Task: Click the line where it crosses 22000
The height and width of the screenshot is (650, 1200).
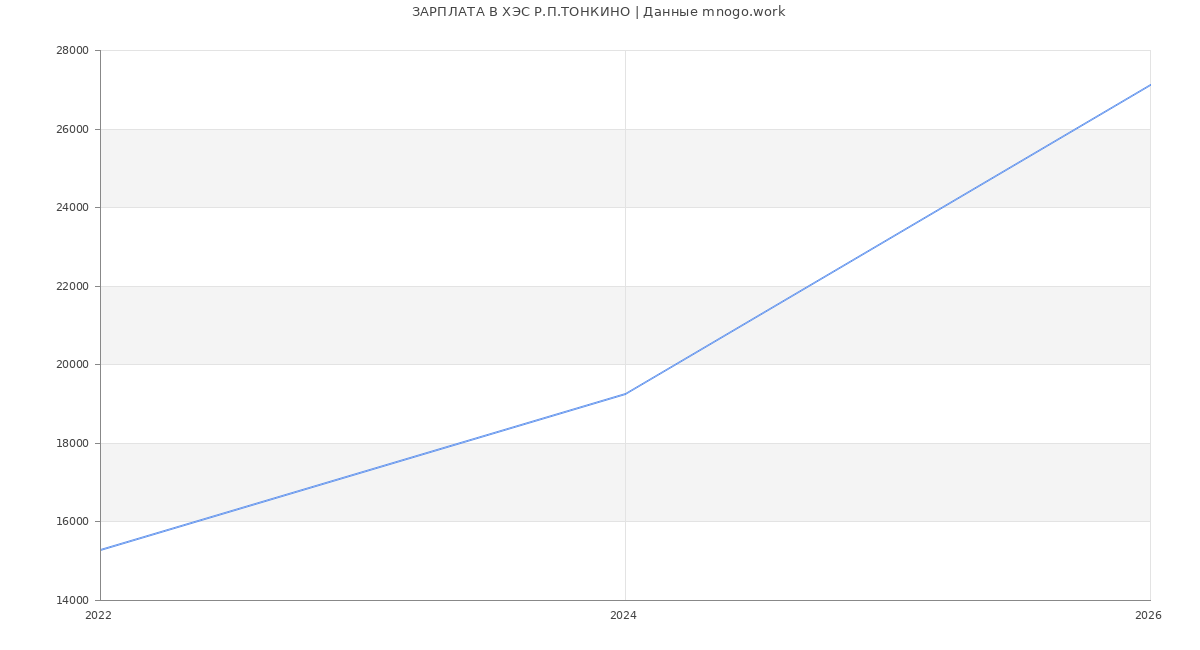Action: pyautogui.click(x=808, y=286)
